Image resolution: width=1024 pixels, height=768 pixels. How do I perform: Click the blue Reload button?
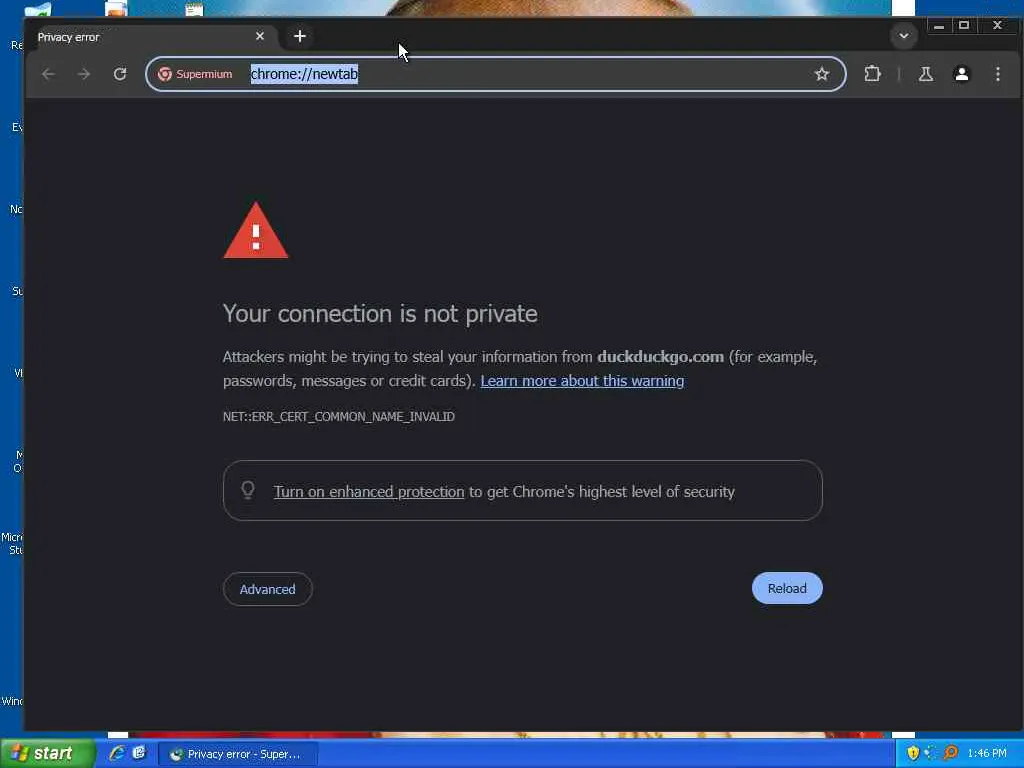[787, 588]
